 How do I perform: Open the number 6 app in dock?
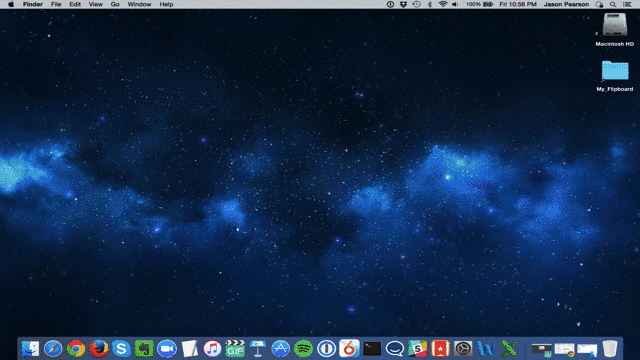click(x=349, y=349)
